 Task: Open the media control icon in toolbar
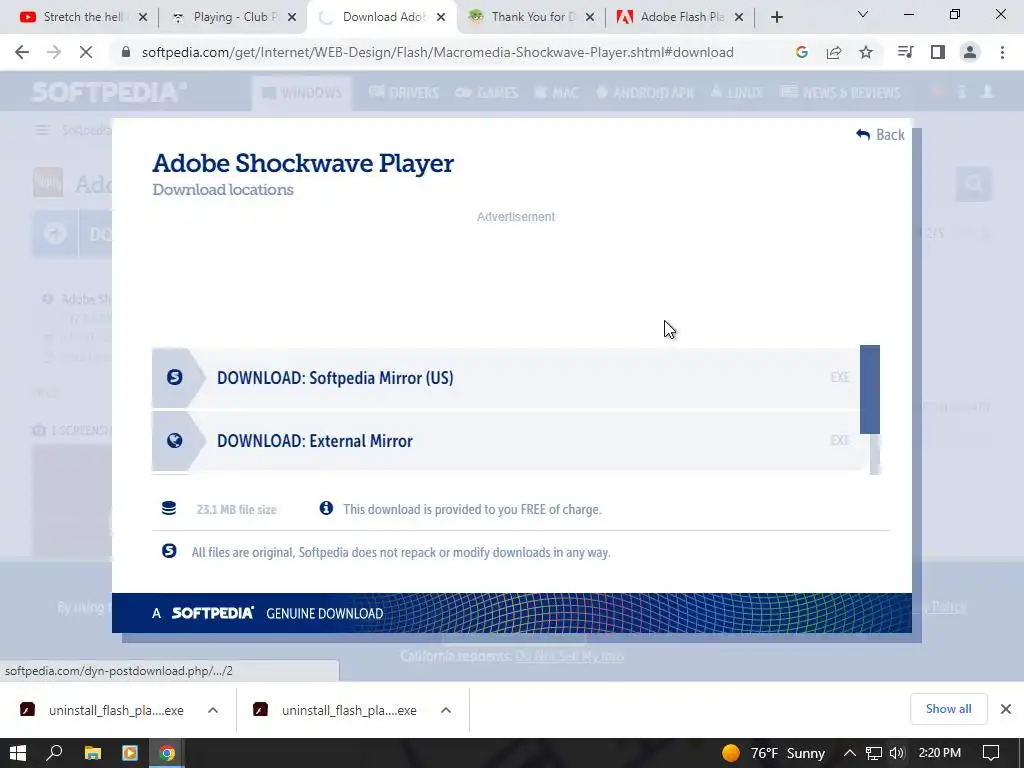click(905, 52)
